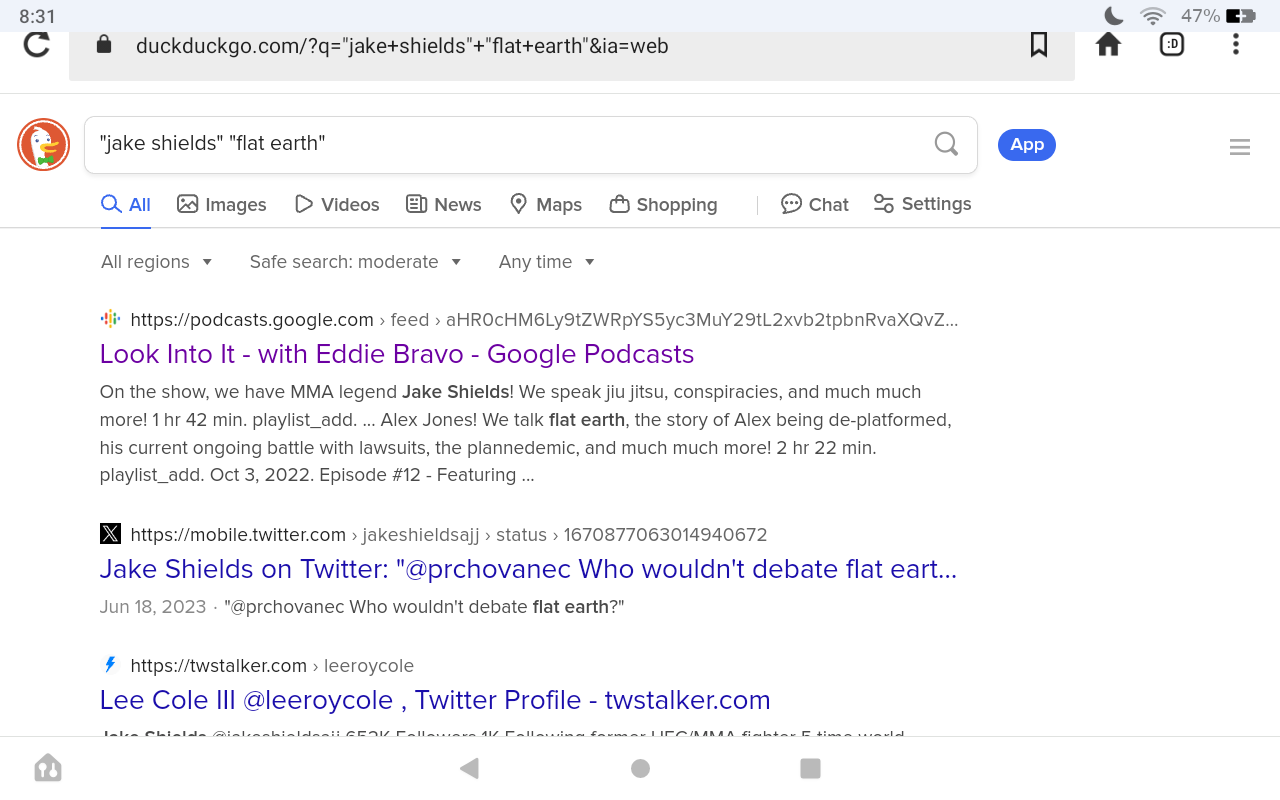Expand the All regions dropdown
Image resolution: width=1280 pixels, height=800 pixels.
pos(157,262)
